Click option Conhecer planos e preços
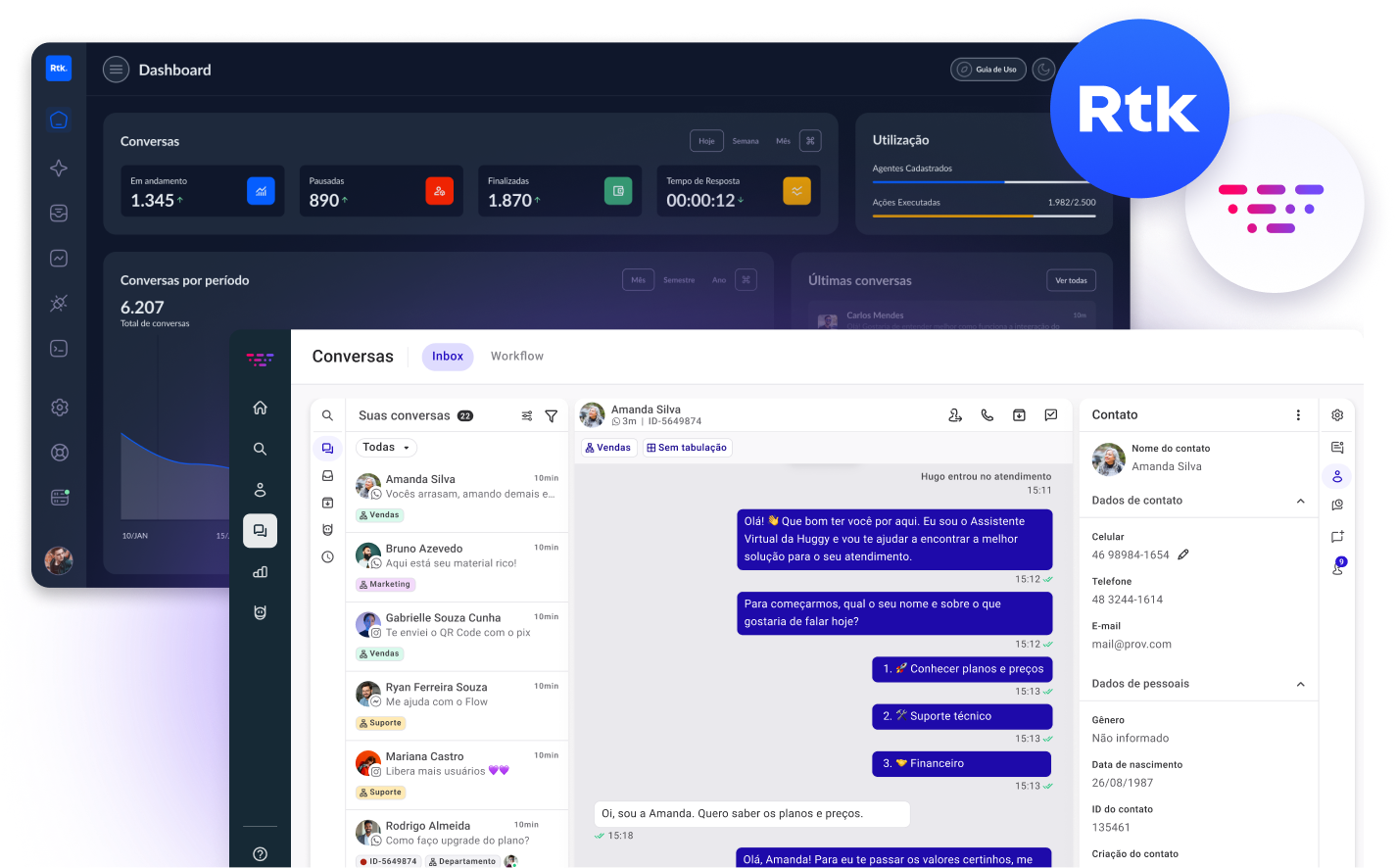 [962, 669]
